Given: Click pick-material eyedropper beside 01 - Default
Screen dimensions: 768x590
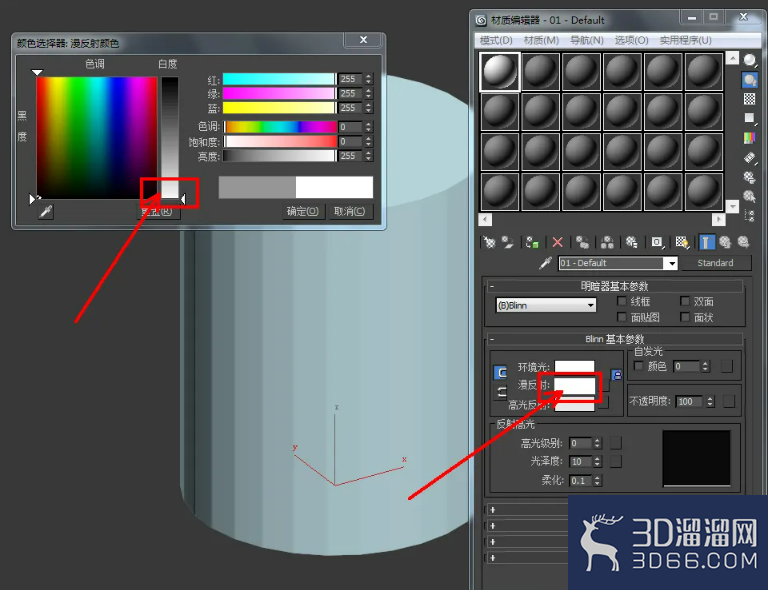Looking at the screenshot, I should point(545,263).
